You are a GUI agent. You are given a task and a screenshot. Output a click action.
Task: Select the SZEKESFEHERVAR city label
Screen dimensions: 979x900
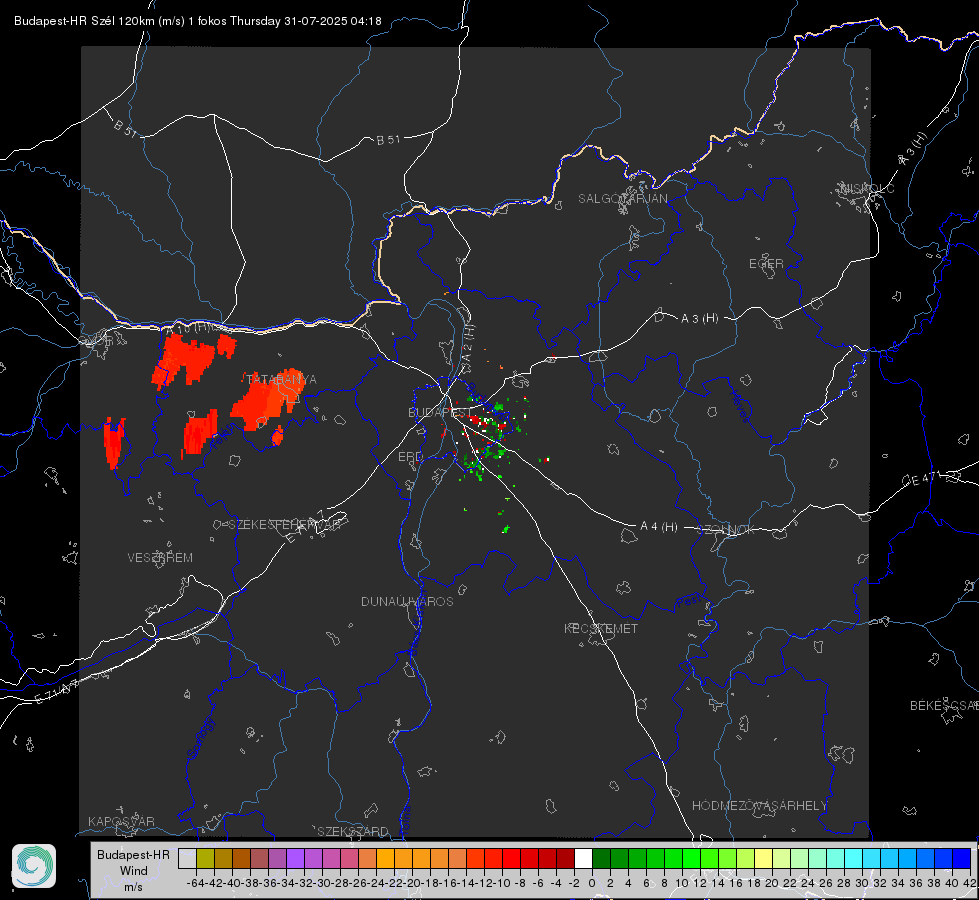tap(284, 525)
